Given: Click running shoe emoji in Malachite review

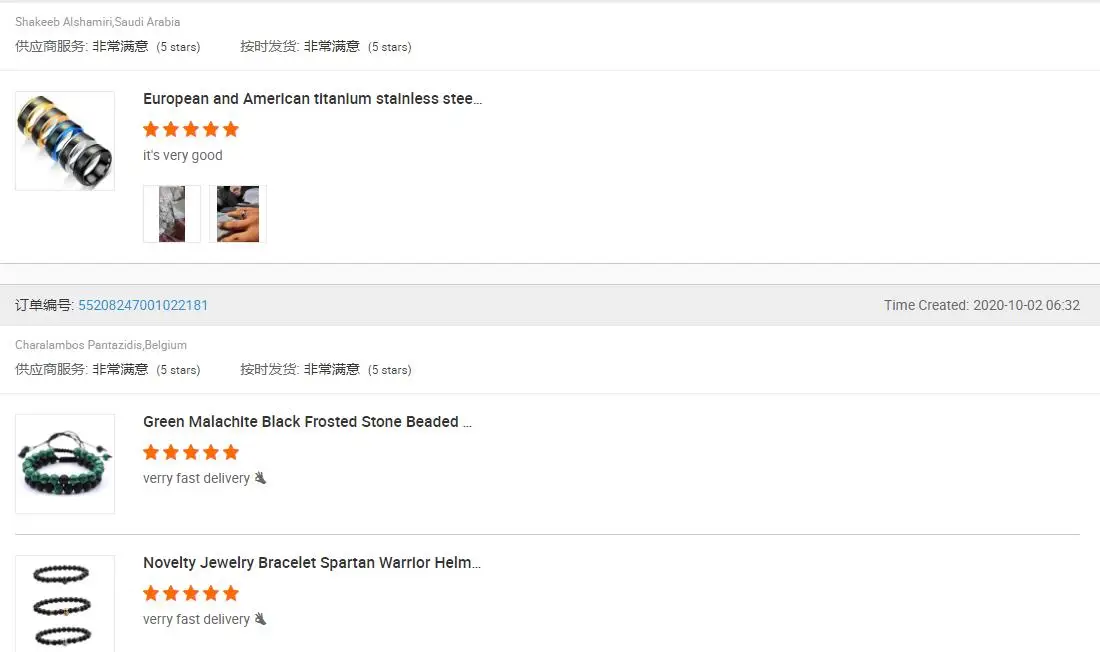Looking at the screenshot, I should pos(260,478).
